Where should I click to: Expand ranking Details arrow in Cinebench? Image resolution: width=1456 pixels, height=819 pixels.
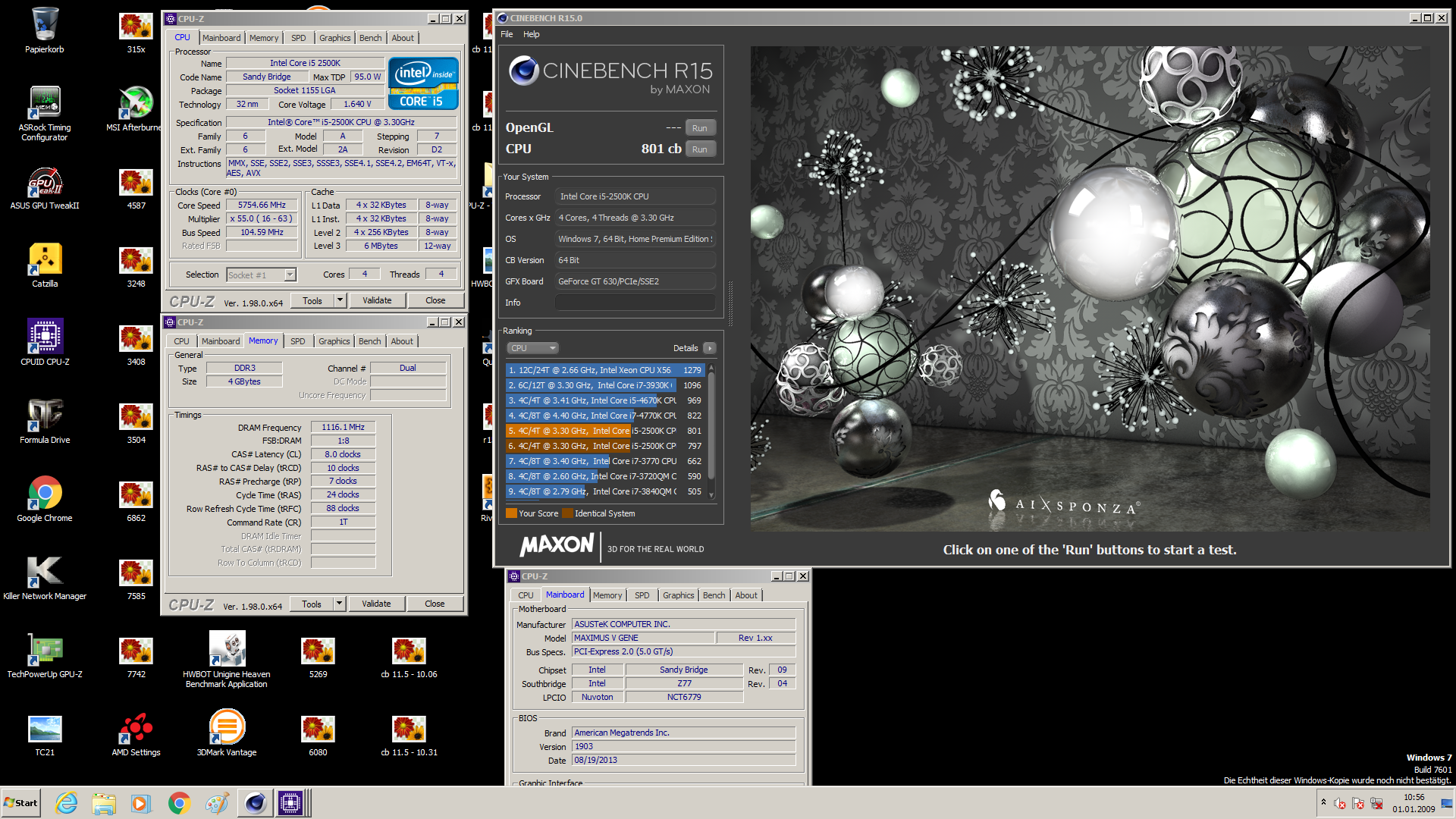(x=709, y=348)
